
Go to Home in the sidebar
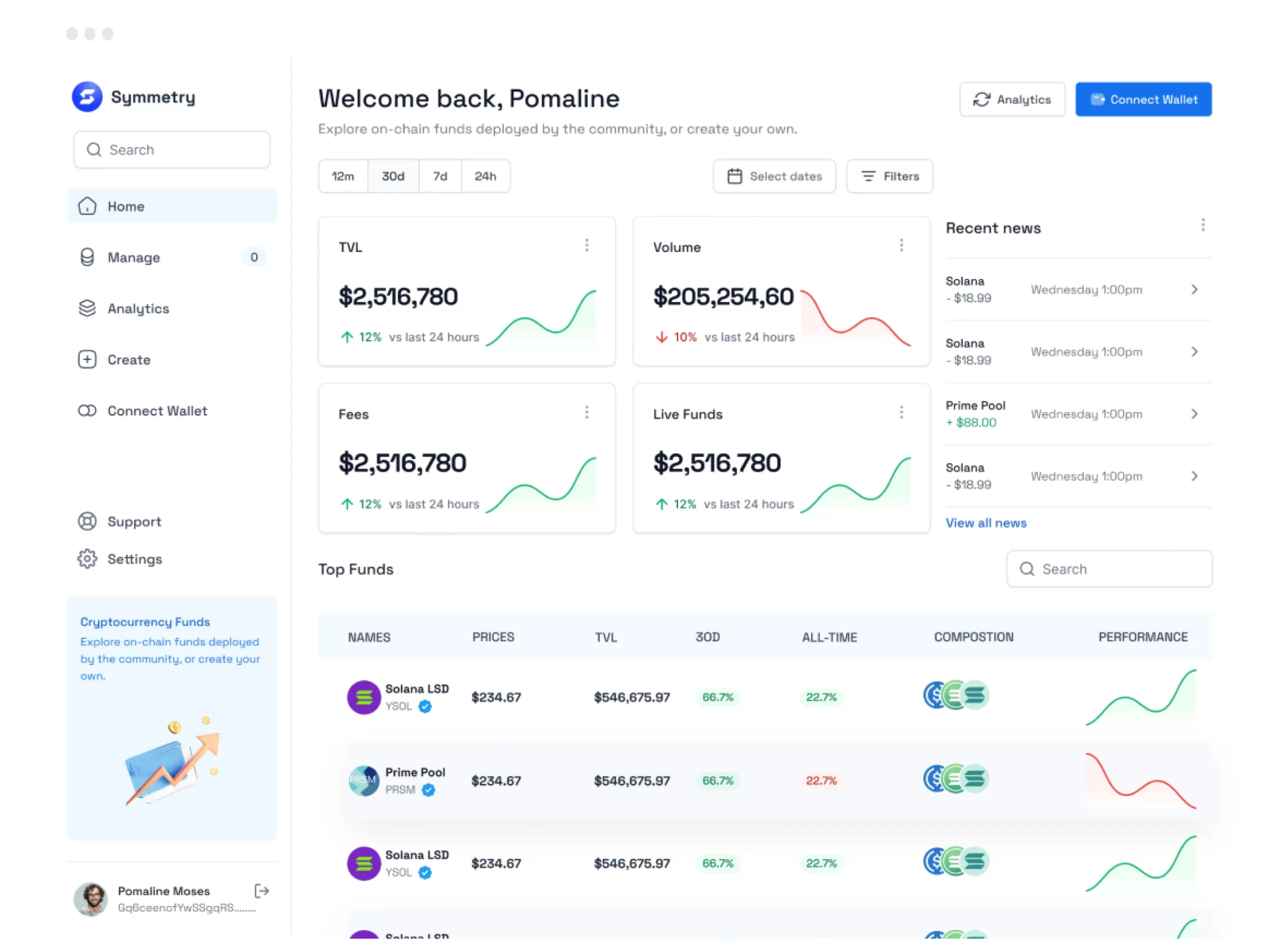tap(172, 206)
